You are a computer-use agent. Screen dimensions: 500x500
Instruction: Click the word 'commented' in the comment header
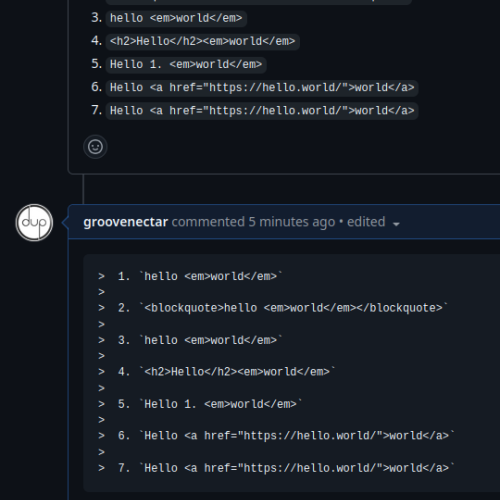tap(208, 222)
